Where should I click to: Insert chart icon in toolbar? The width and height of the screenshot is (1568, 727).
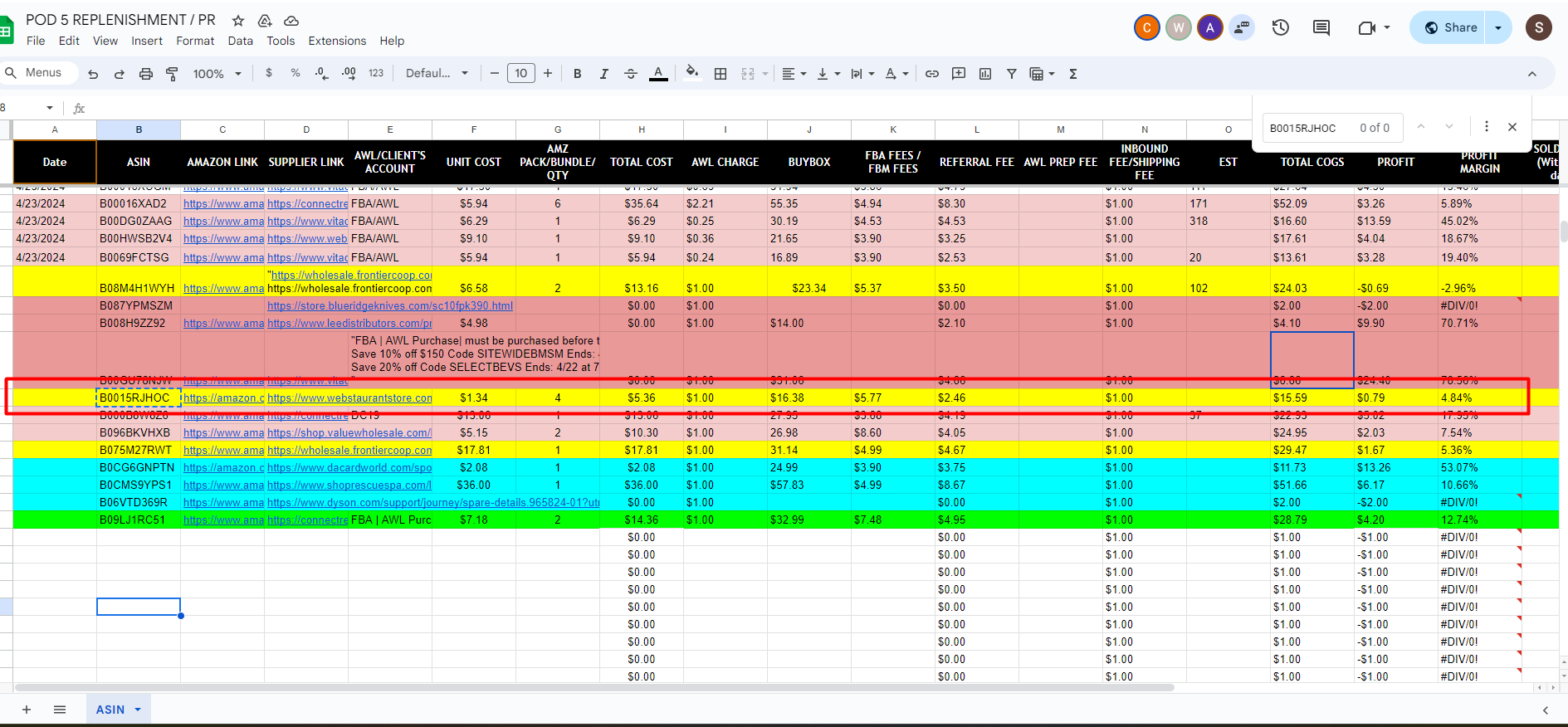point(985,74)
